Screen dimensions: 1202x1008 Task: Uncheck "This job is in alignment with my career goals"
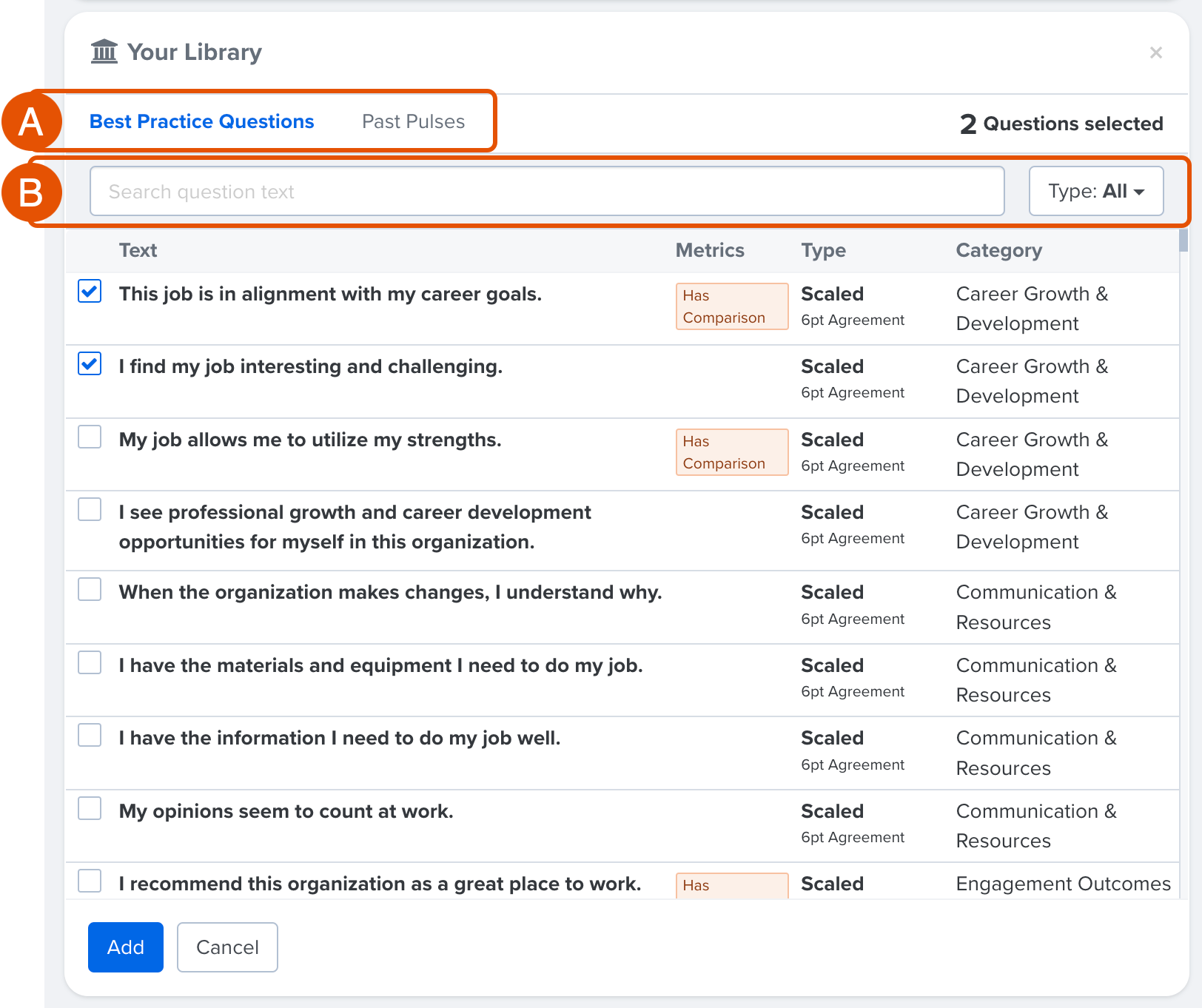(x=89, y=292)
